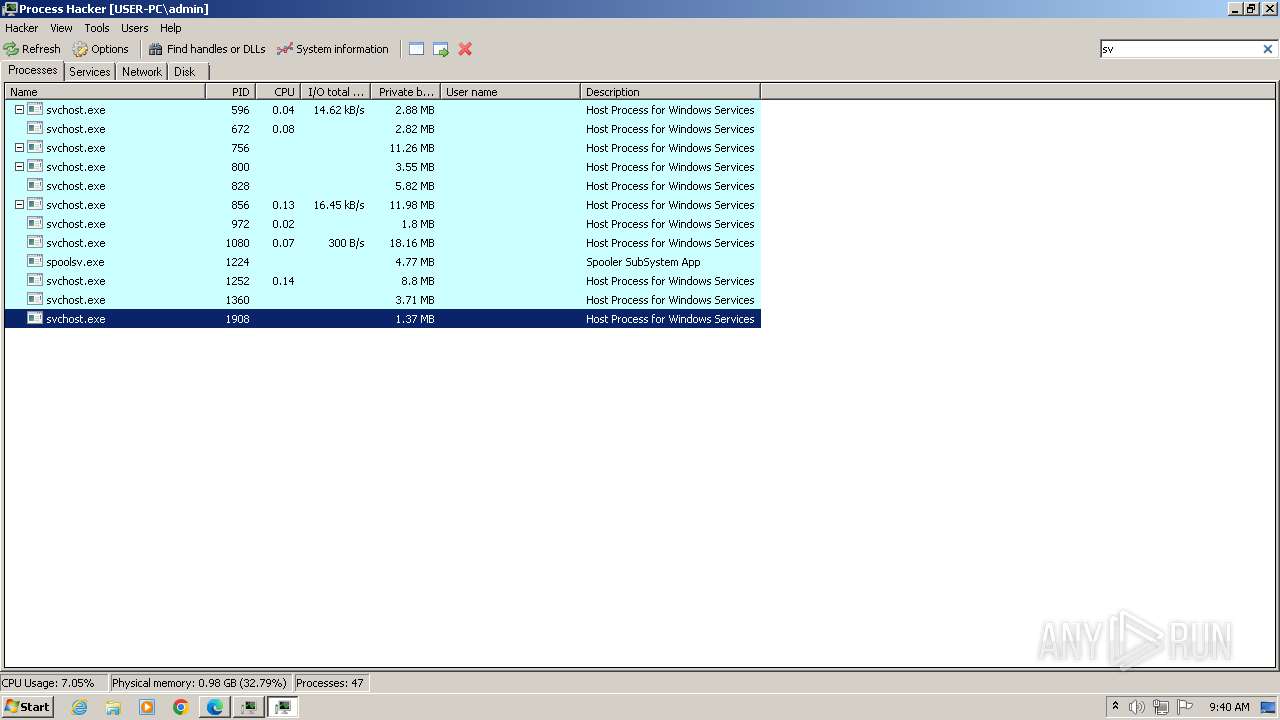The image size is (1280, 720).
Task: Click the 11.26 MB private bytes cell
Action: [412, 148]
